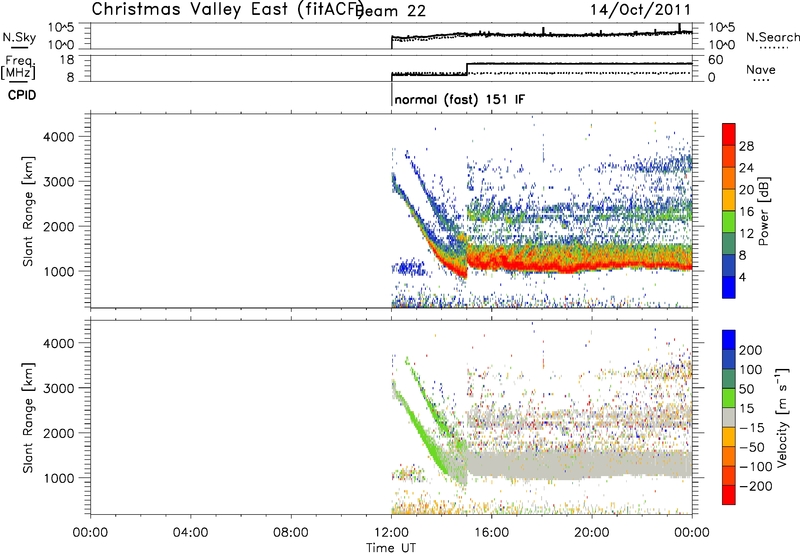Click the red swatch of the Power color bar
The image size is (800, 554).
pos(729,134)
